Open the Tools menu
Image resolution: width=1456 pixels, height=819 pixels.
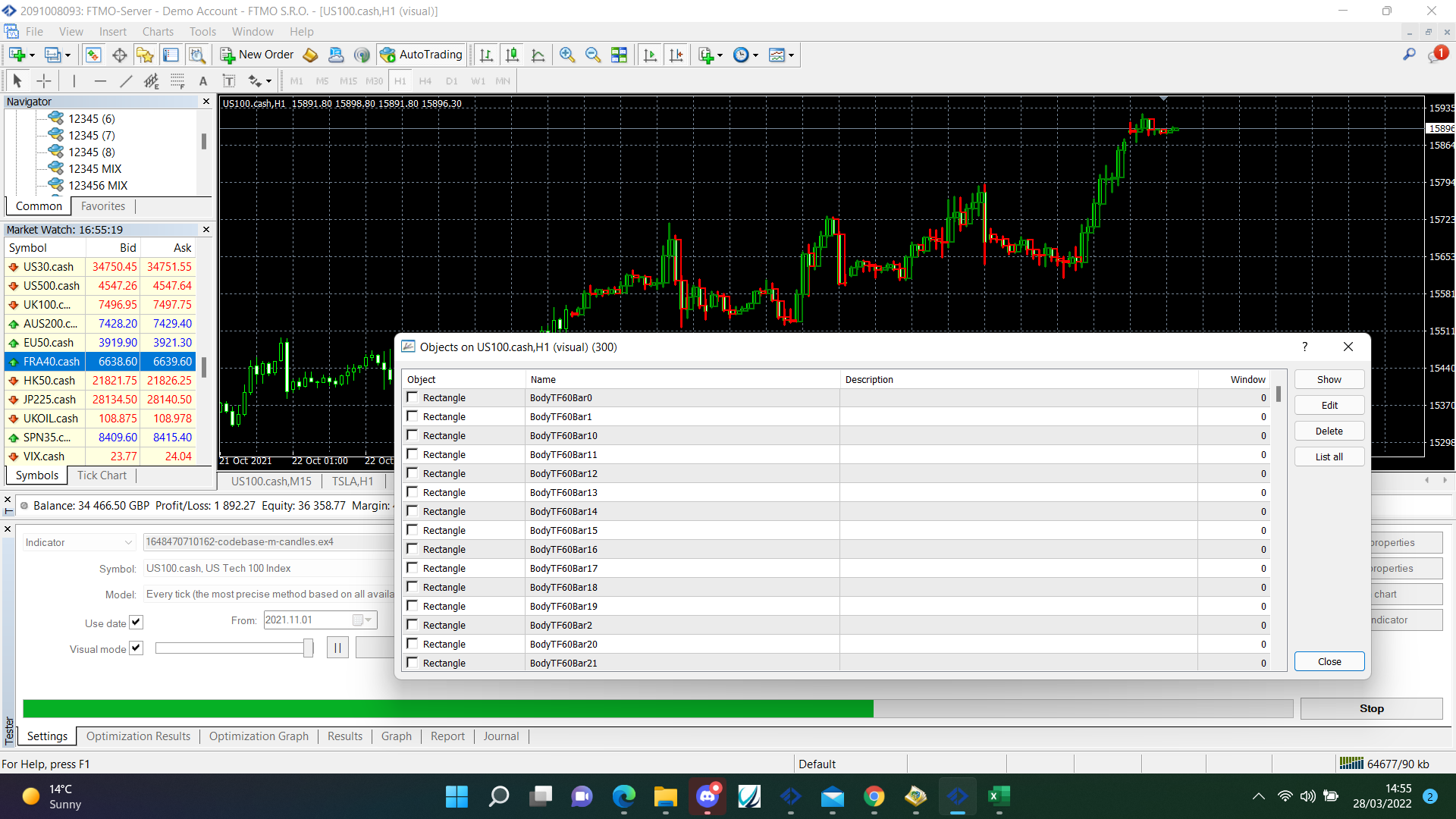click(x=202, y=32)
